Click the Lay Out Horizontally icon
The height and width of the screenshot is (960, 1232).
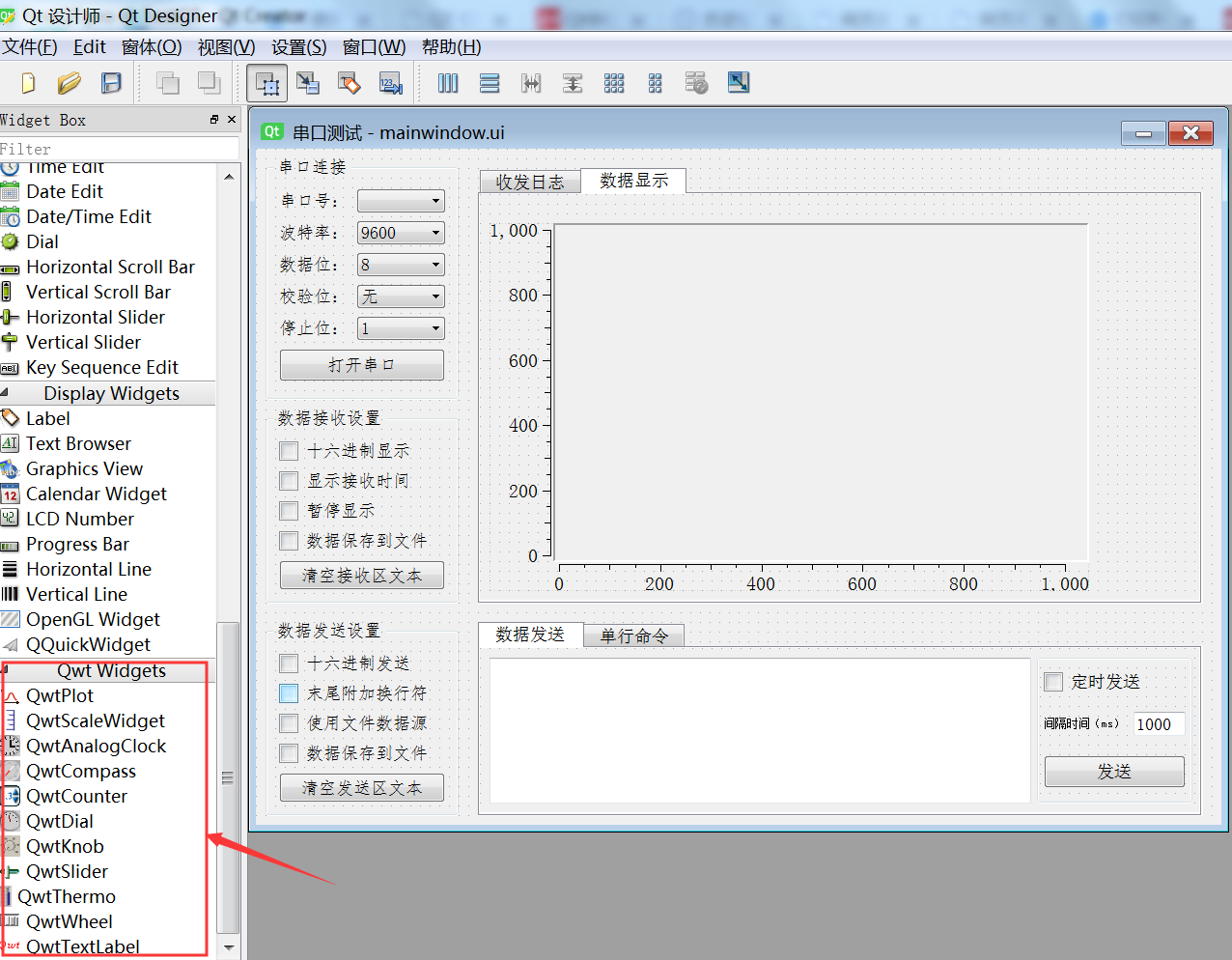click(448, 83)
